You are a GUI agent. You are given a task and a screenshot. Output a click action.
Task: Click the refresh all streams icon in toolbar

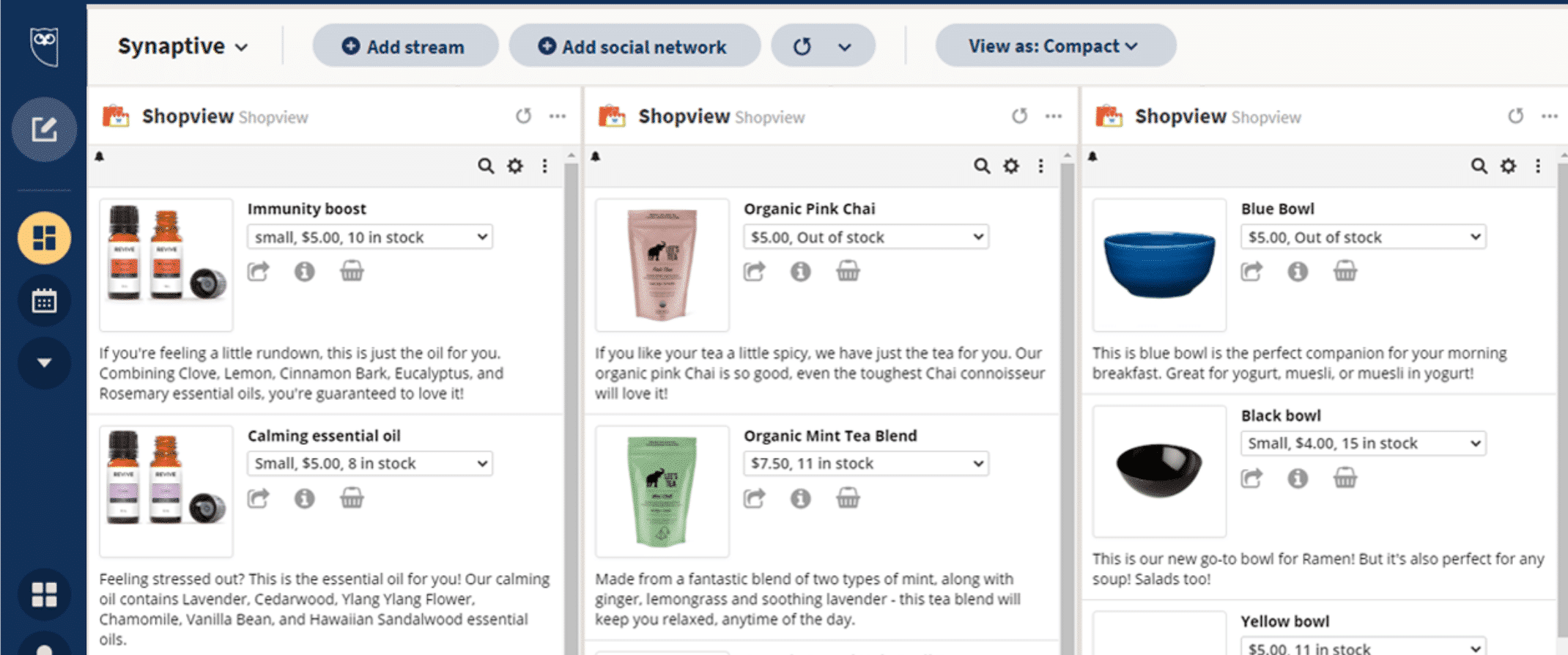[802, 46]
